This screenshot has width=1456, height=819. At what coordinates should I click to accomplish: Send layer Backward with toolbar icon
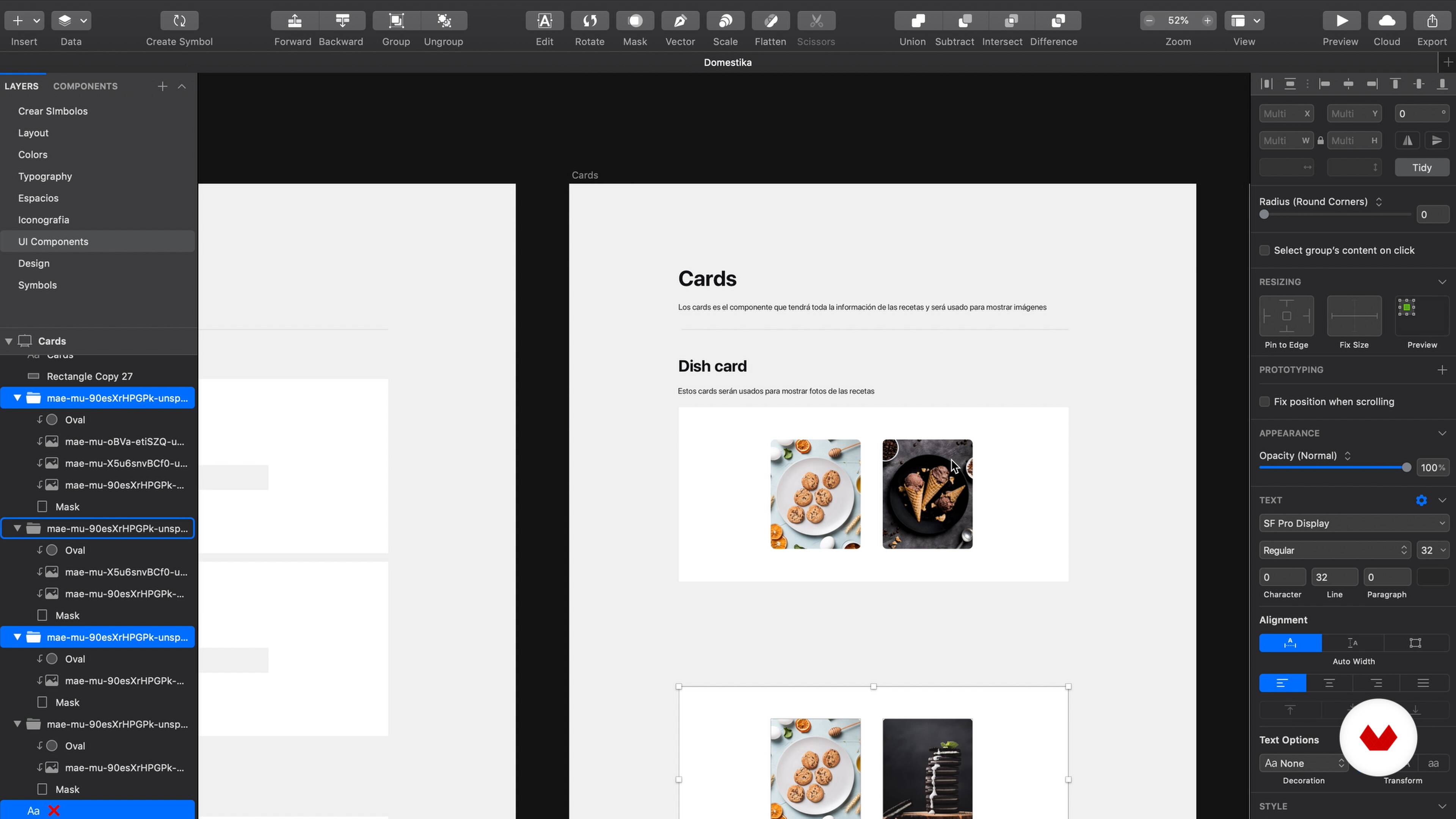342,21
